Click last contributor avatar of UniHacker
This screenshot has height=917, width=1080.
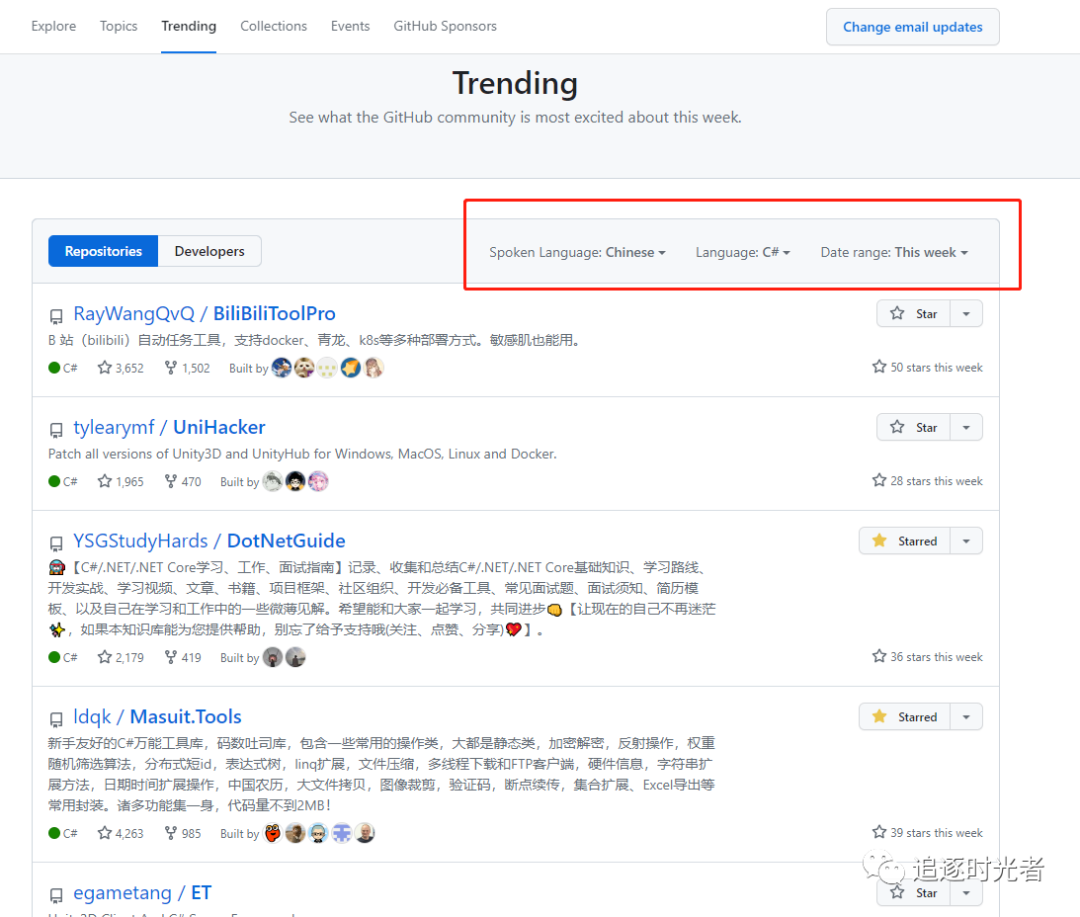coord(318,482)
